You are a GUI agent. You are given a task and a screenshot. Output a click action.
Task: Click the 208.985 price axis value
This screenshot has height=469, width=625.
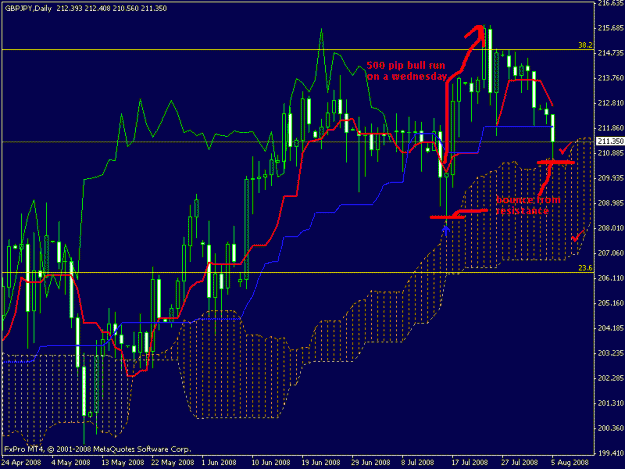tap(611, 203)
